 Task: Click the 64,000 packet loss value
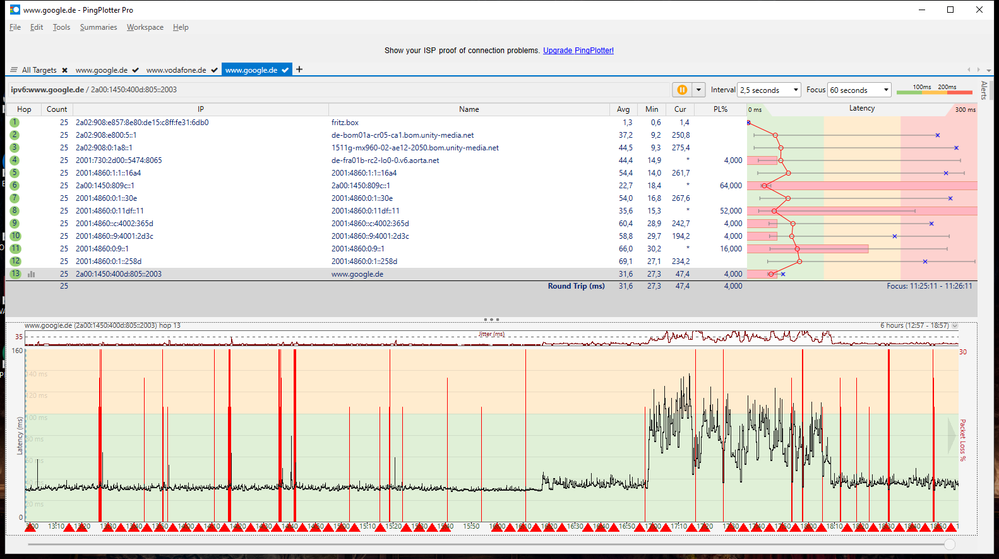731,185
